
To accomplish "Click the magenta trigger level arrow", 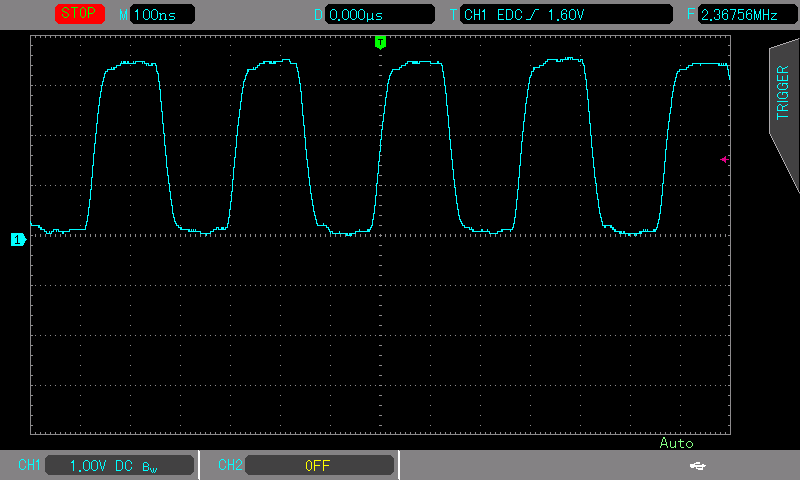I will (724, 159).
